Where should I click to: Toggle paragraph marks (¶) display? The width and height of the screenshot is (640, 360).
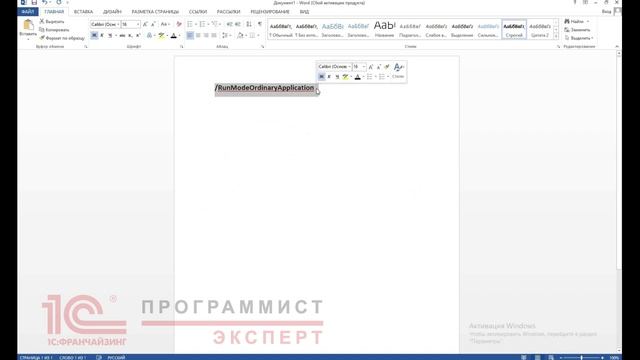point(260,24)
